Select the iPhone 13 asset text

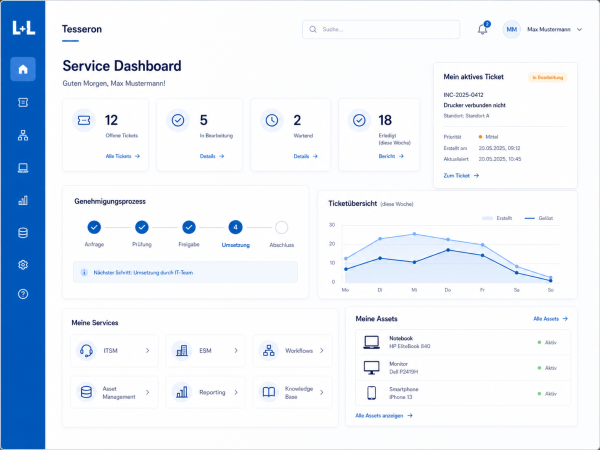(401, 397)
